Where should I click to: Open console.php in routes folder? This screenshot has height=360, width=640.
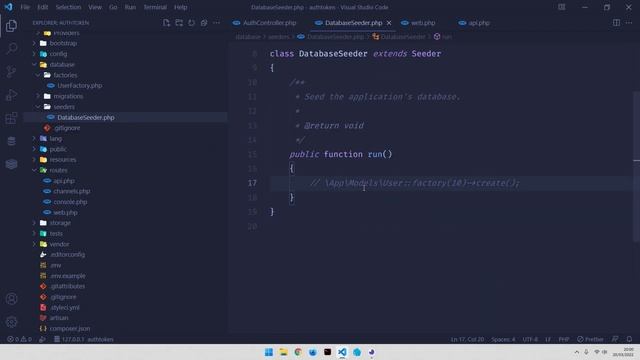click(70, 202)
